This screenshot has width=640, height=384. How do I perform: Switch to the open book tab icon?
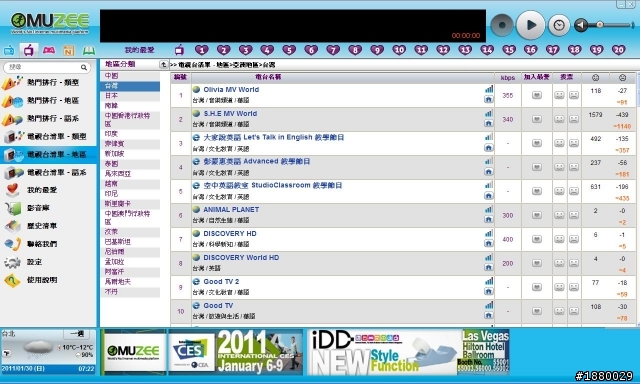tap(89, 51)
